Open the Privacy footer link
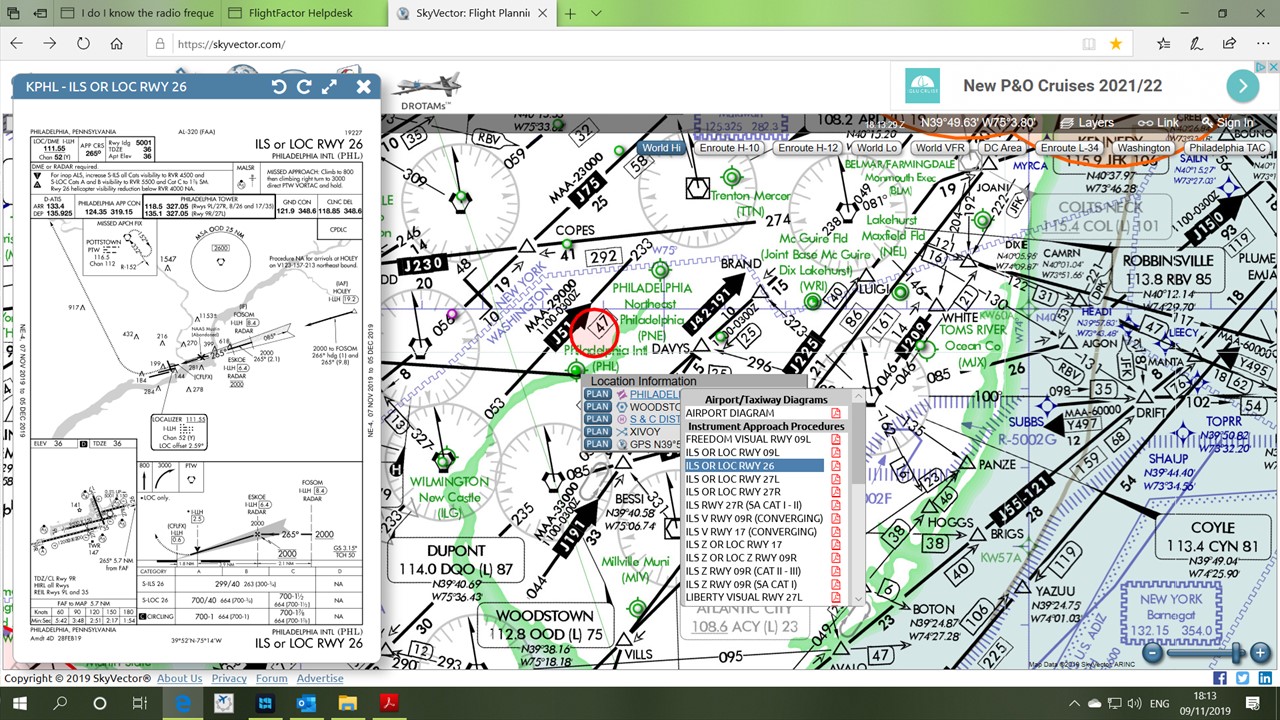Image resolution: width=1280 pixels, height=720 pixels. pyautogui.click(x=229, y=678)
